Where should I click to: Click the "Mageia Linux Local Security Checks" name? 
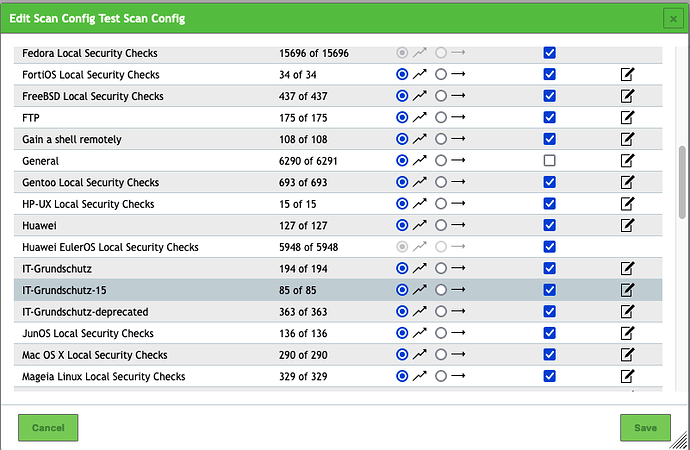point(104,377)
